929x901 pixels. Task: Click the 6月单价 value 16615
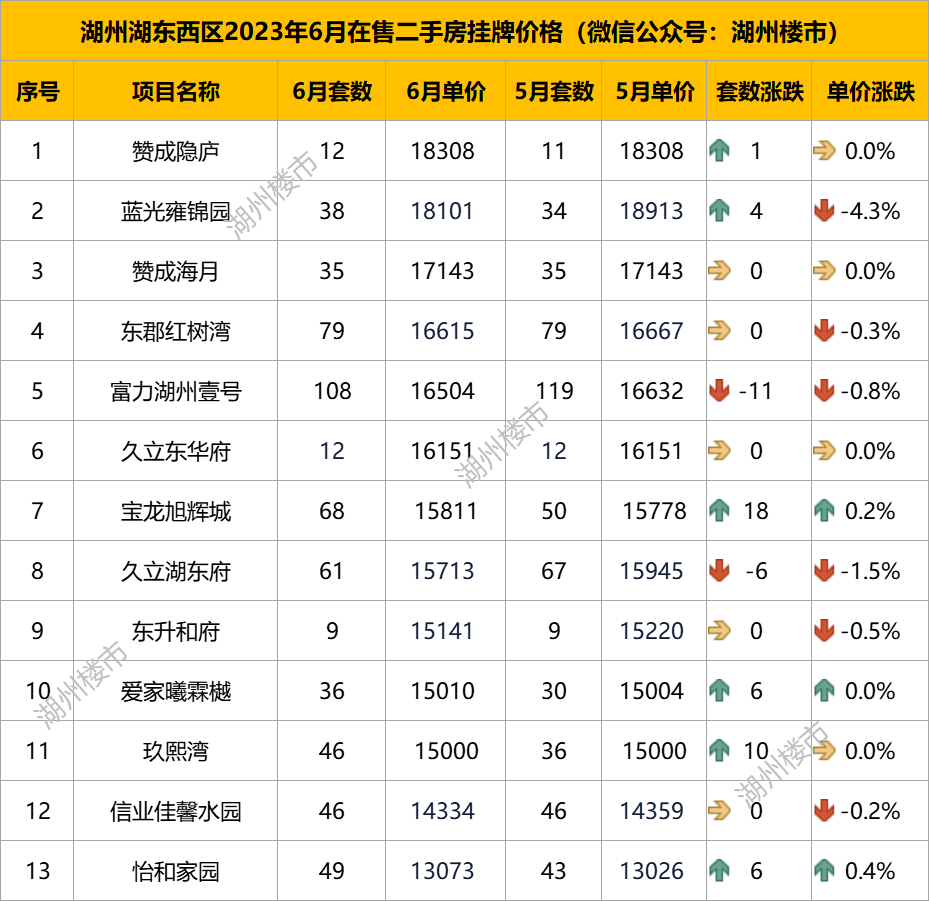coord(443,331)
